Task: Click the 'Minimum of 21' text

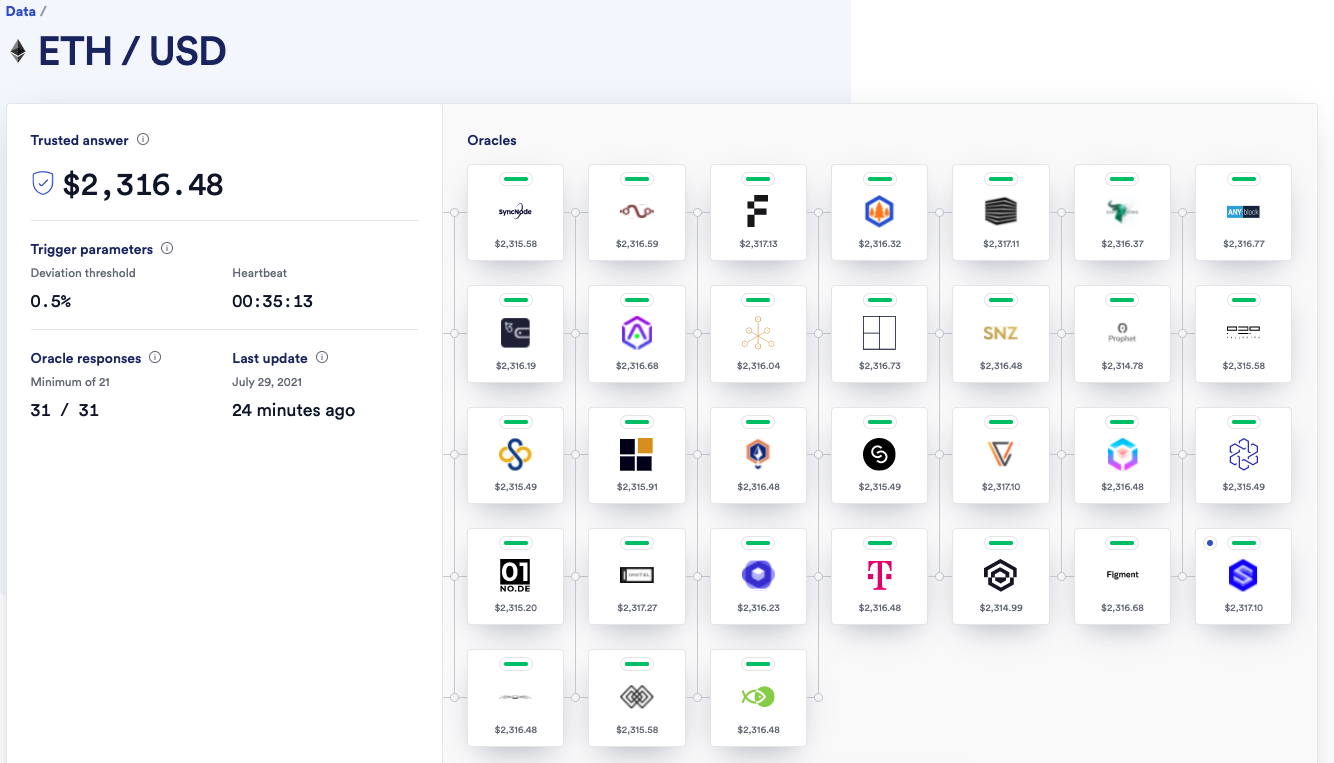Action: (x=70, y=382)
